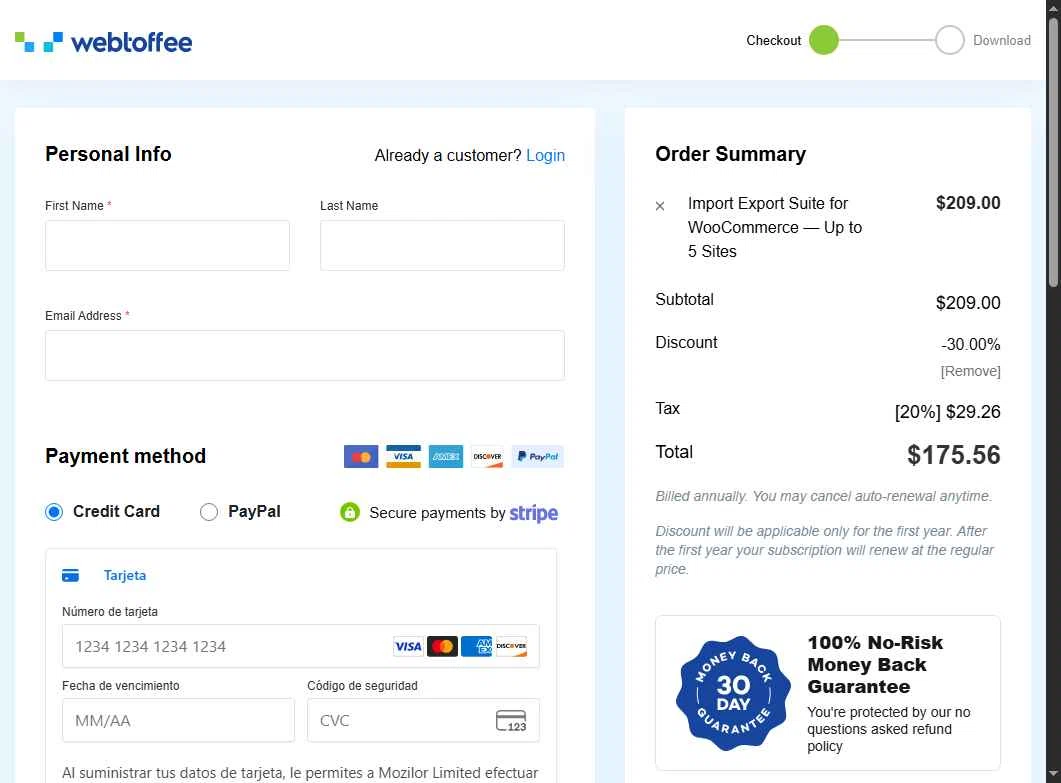Focus the Last Name input field
1061x783 pixels.
click(x=443, y=245)
